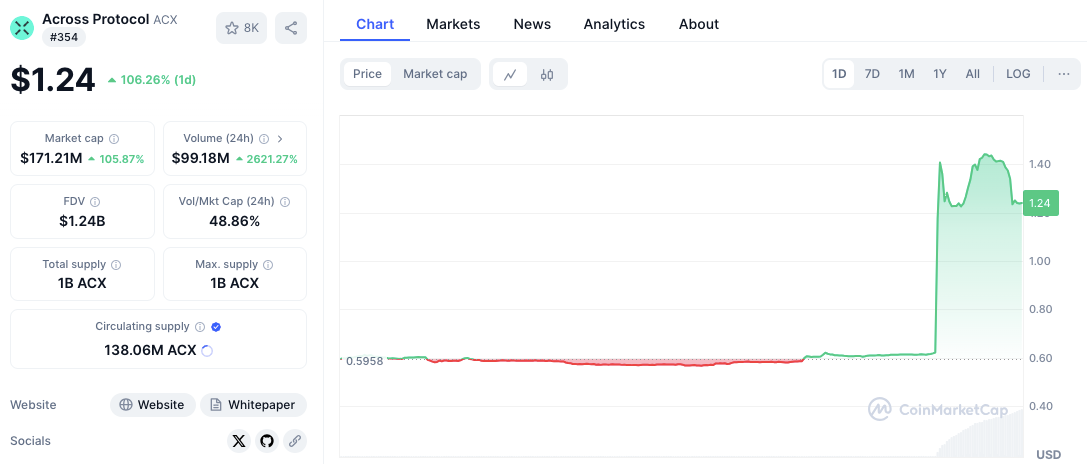The height and width of the screenshot is (464, 1087).
Task: Click the 48.86% Vol/Mkt Cap value
Action: click(234, 222)
